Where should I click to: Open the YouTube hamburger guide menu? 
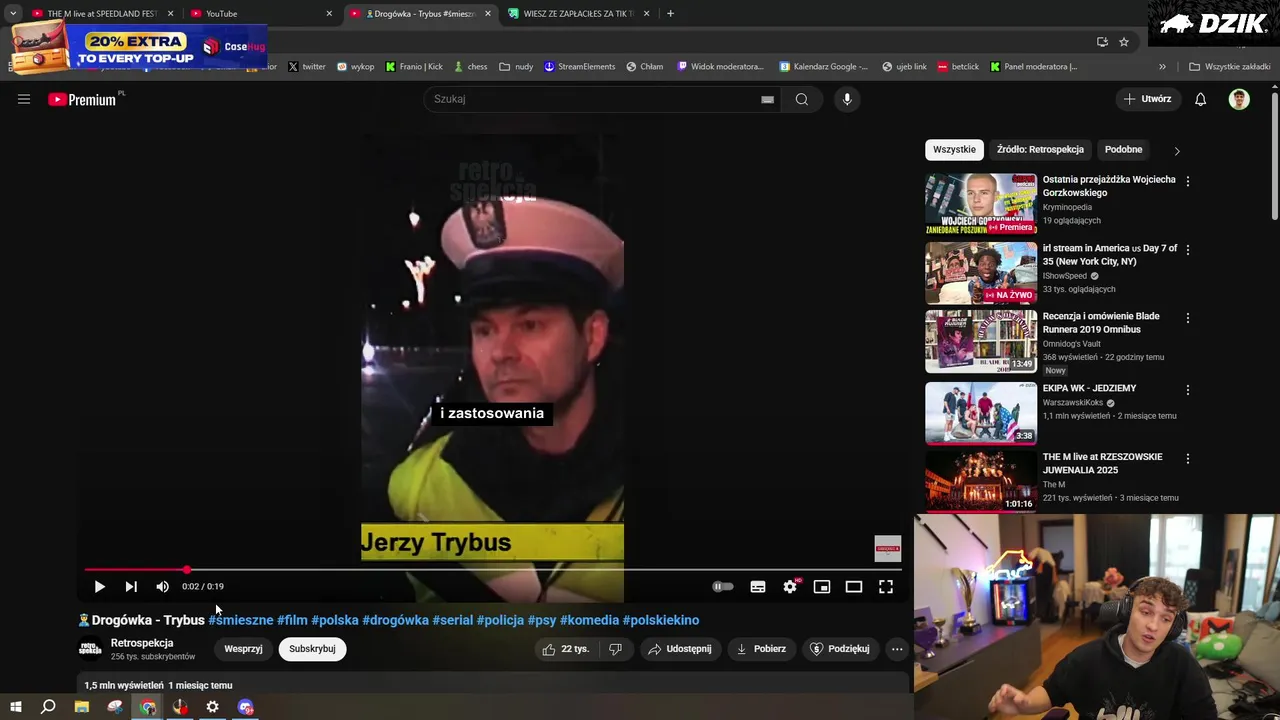pyautogui.click(x=24, y=99)
